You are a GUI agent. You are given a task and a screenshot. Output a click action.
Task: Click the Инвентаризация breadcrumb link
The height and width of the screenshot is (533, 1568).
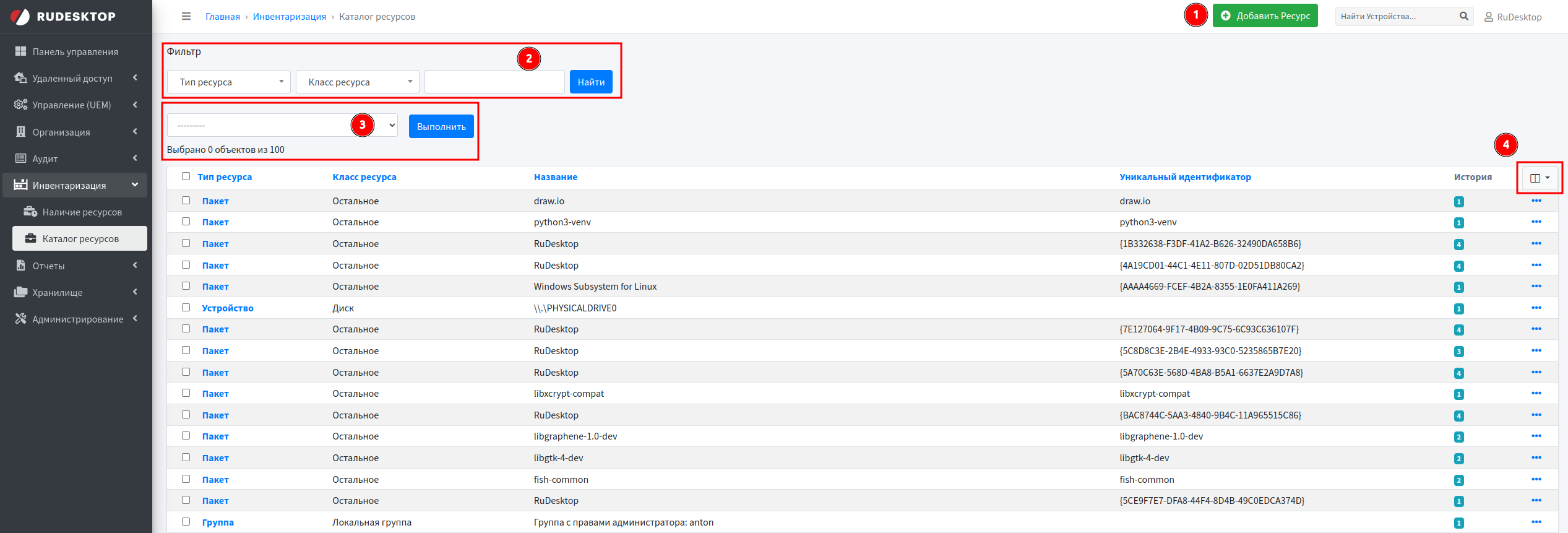coord(289,17)
